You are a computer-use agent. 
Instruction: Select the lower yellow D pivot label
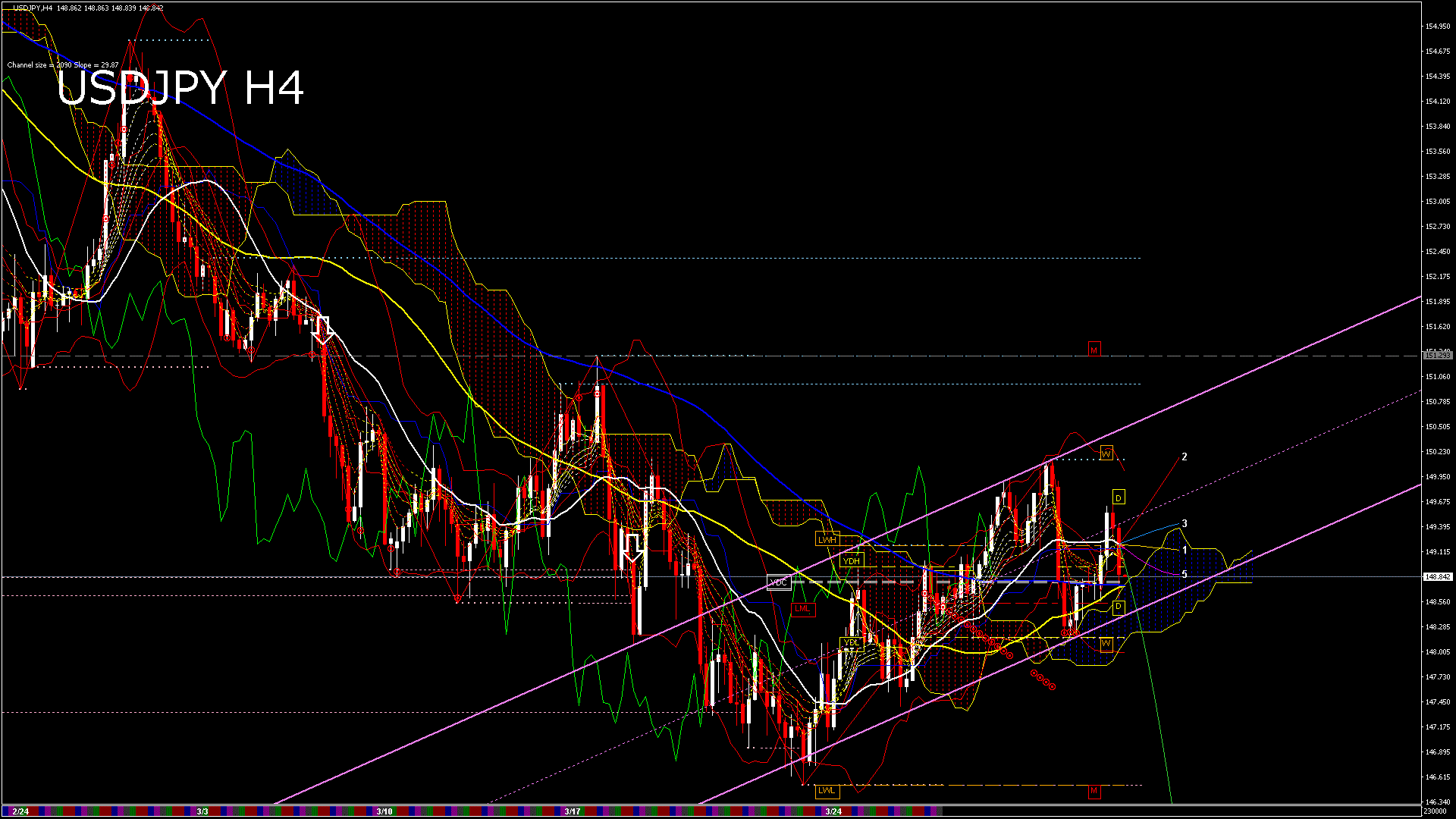pos(1119,607)
